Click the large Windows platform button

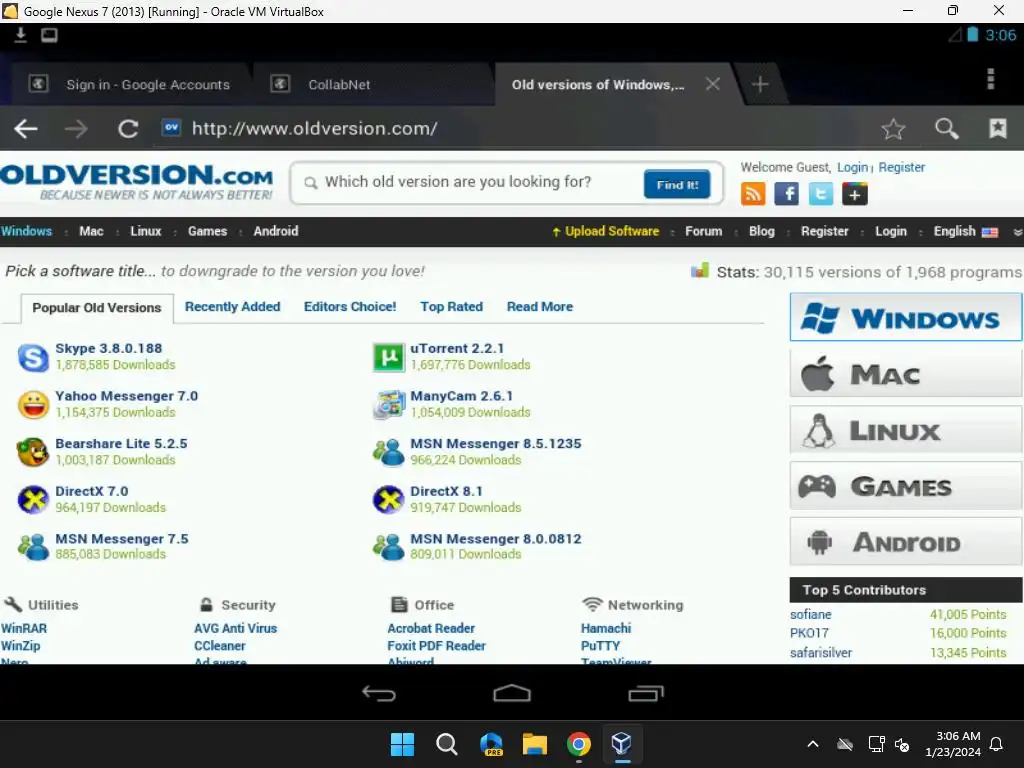(x=905, y=317)
